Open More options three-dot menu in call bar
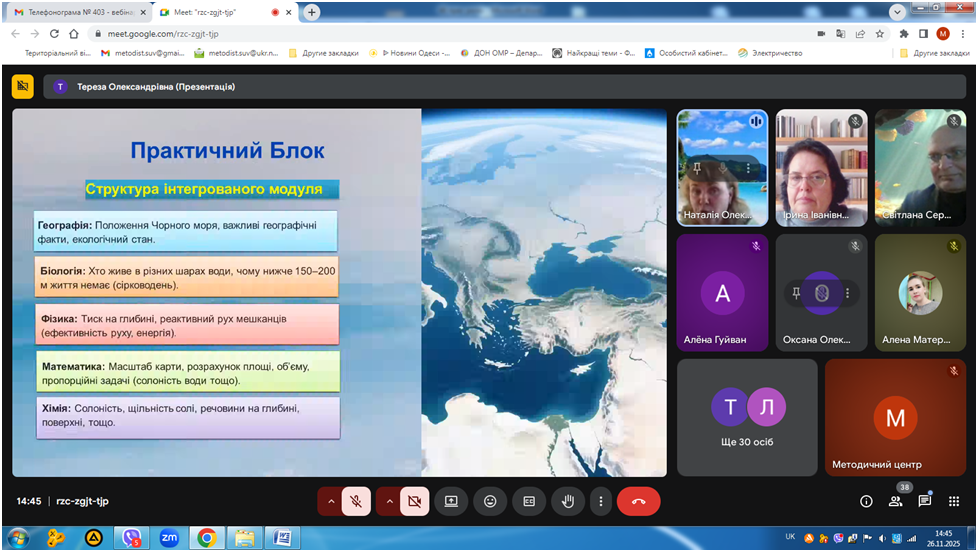Image resolution: width=978 pixels, height=552 pixels. 600,501
